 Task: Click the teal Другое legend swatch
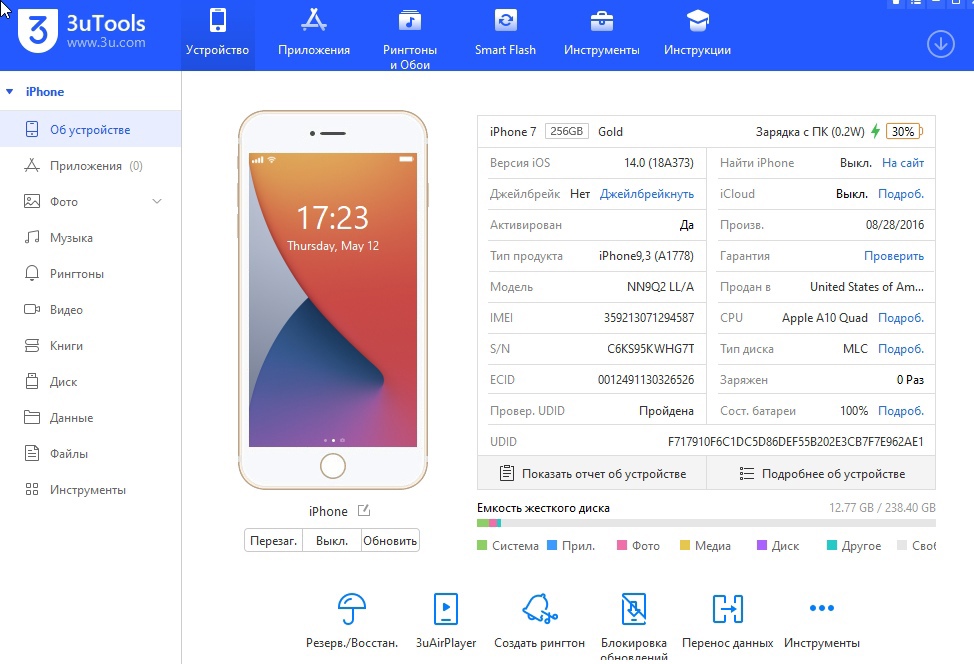click(x=832, y=545)
